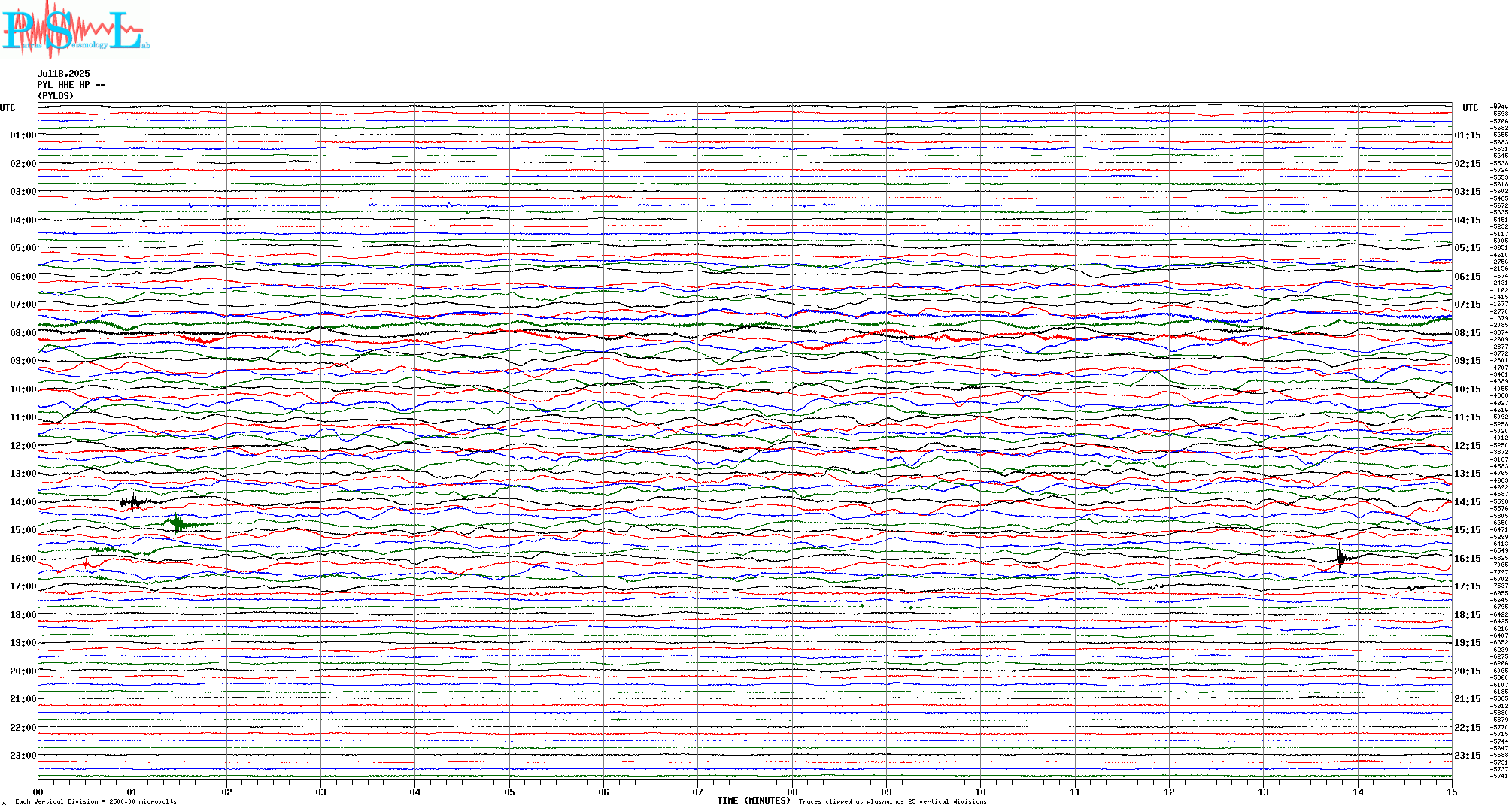This screenshot has height=812, width=1512.
Task: Click the 08:00 hour label
Action: tap(23, 333)
